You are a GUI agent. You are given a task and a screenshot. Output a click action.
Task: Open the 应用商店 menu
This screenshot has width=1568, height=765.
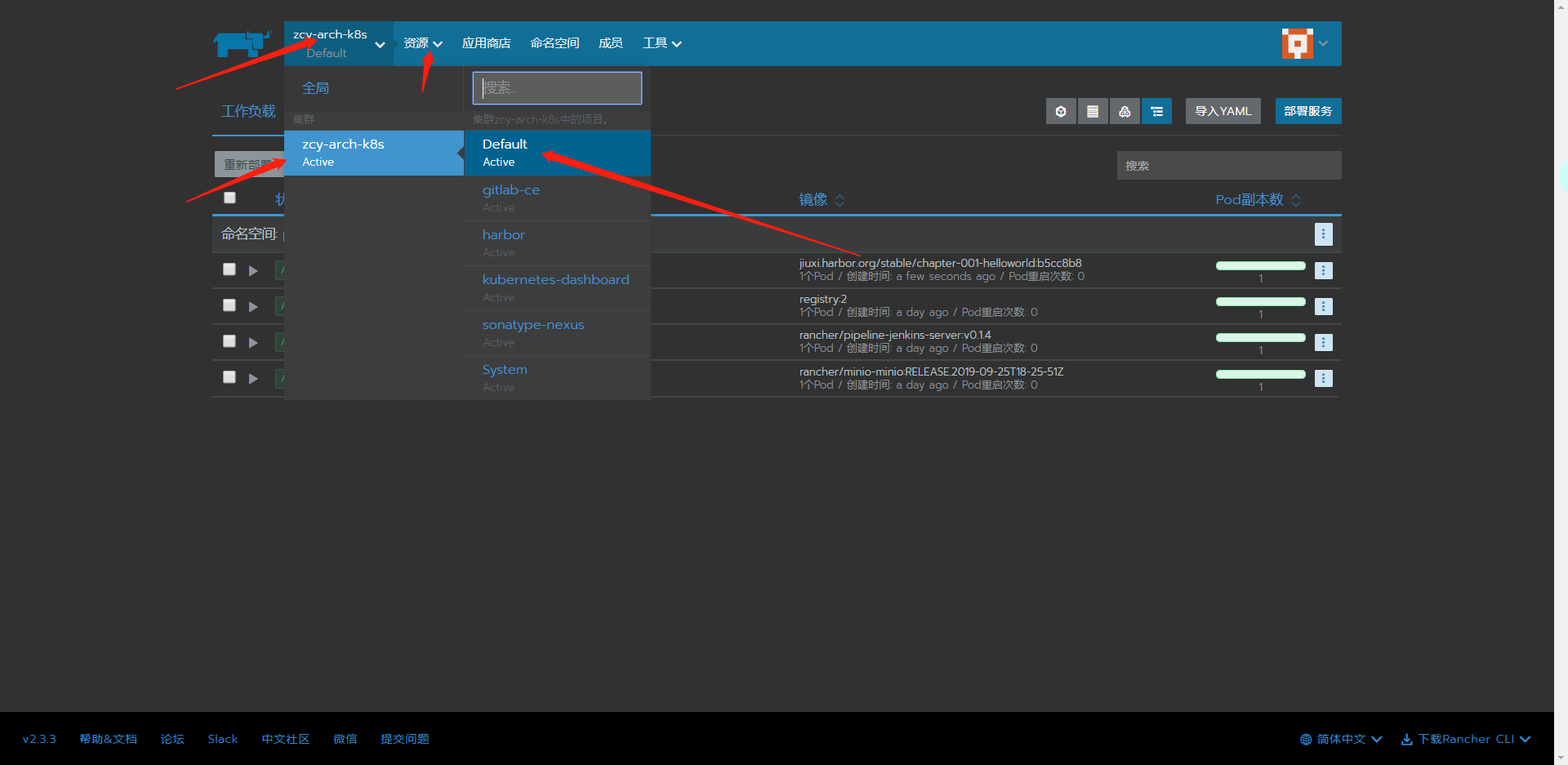point(486,43)
